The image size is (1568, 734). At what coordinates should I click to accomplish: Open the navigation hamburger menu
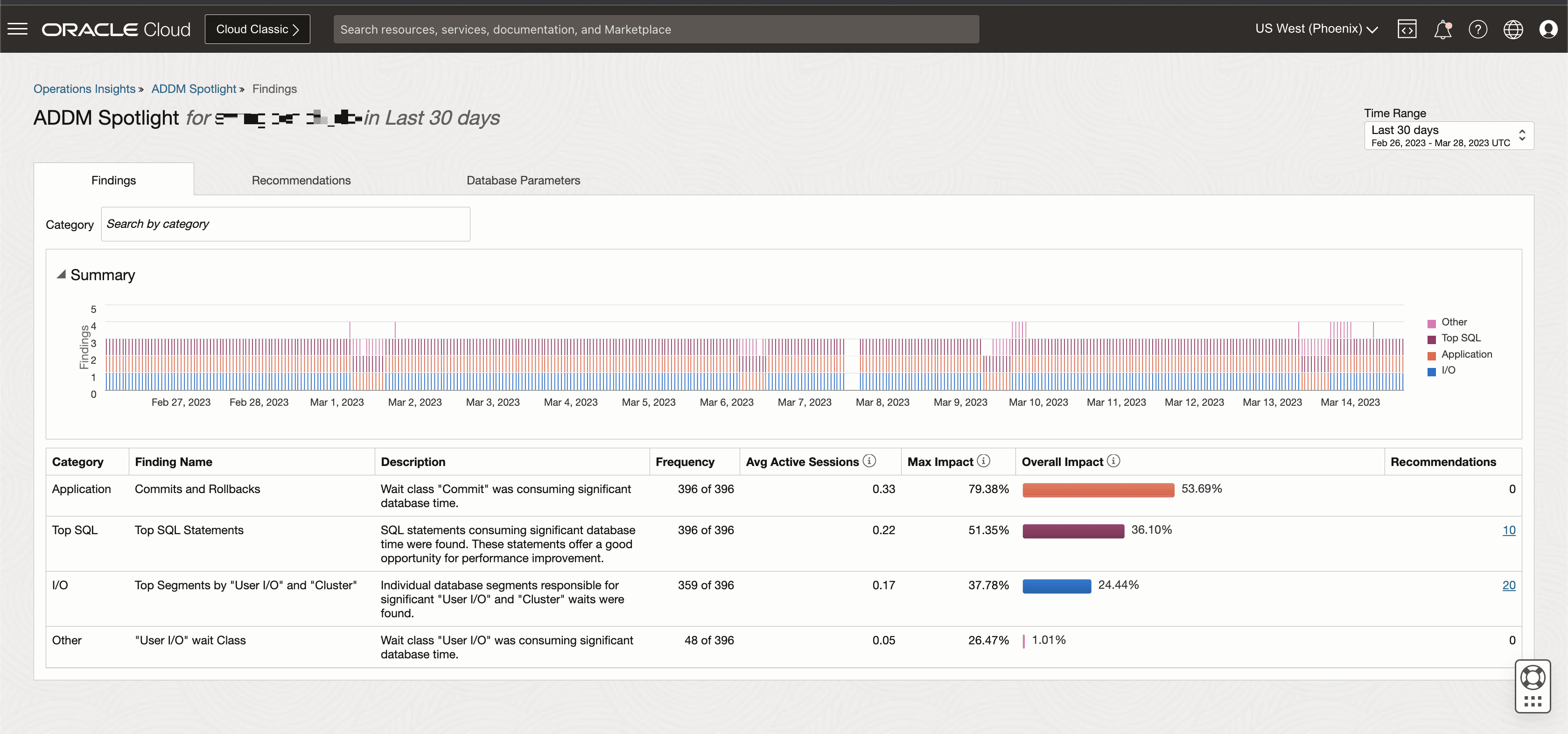click(18, 28)
